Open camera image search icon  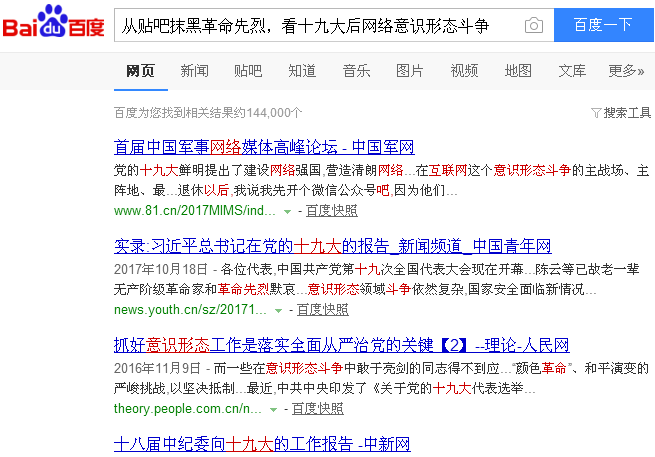(x=533, y=25)
